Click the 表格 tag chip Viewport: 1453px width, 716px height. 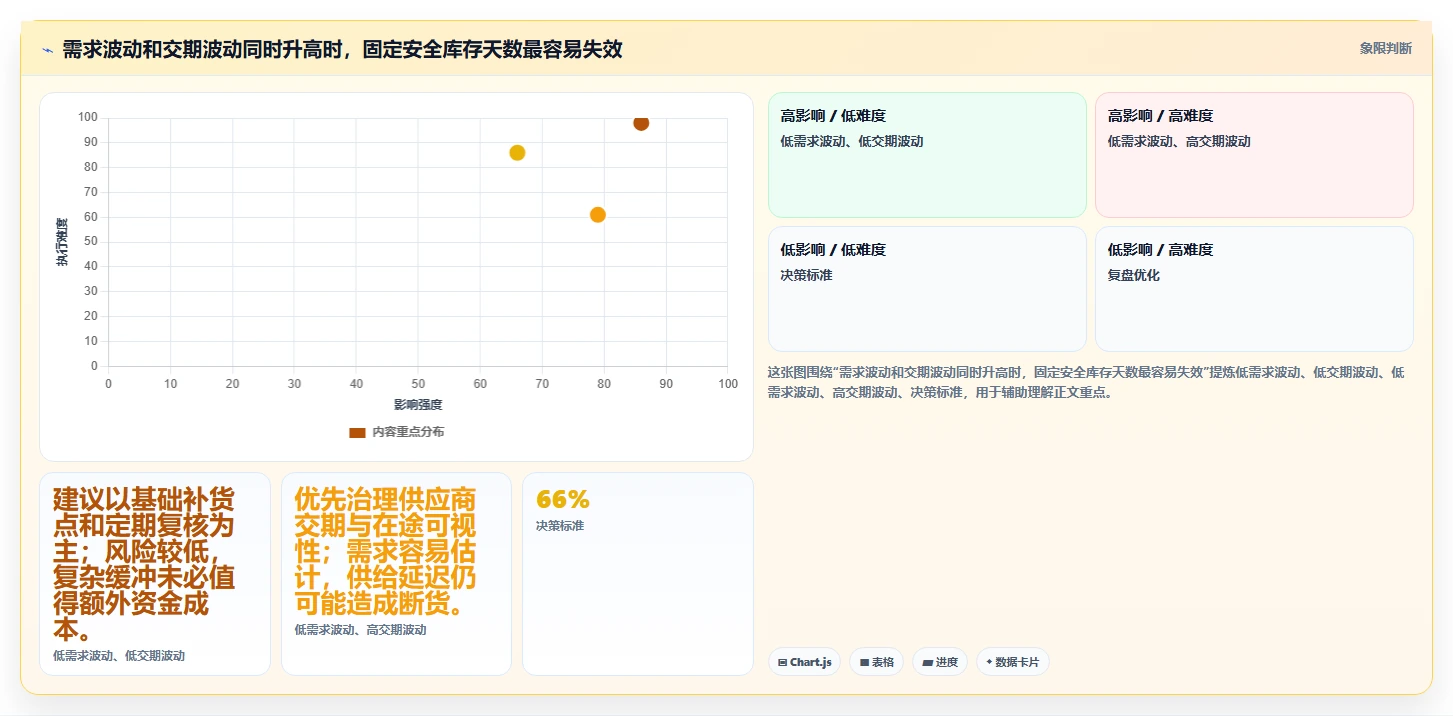(876, 662)
